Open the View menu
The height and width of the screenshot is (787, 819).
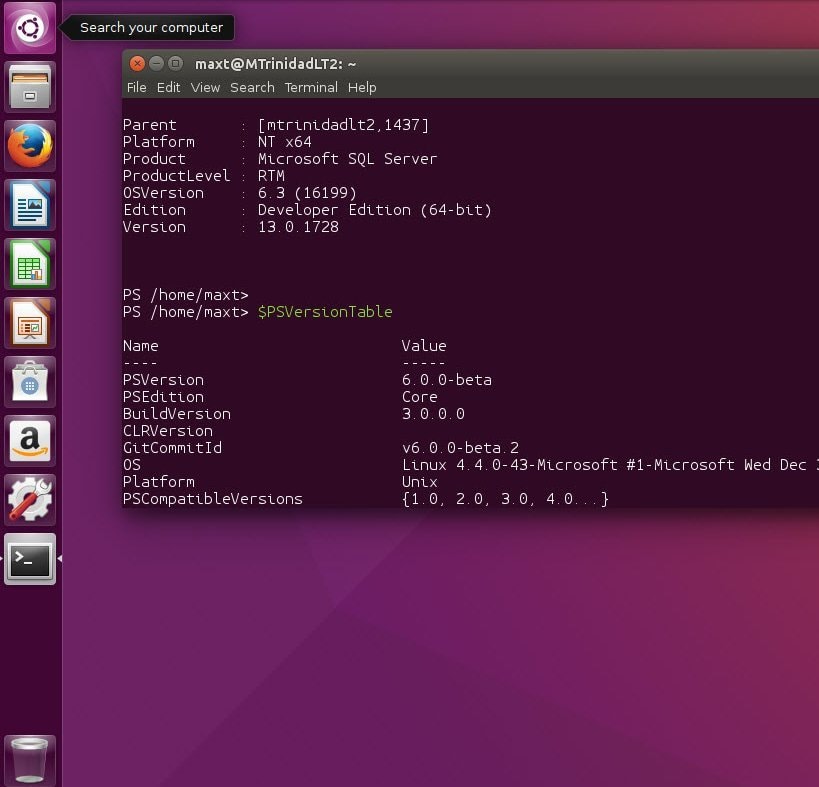(205, 87)
